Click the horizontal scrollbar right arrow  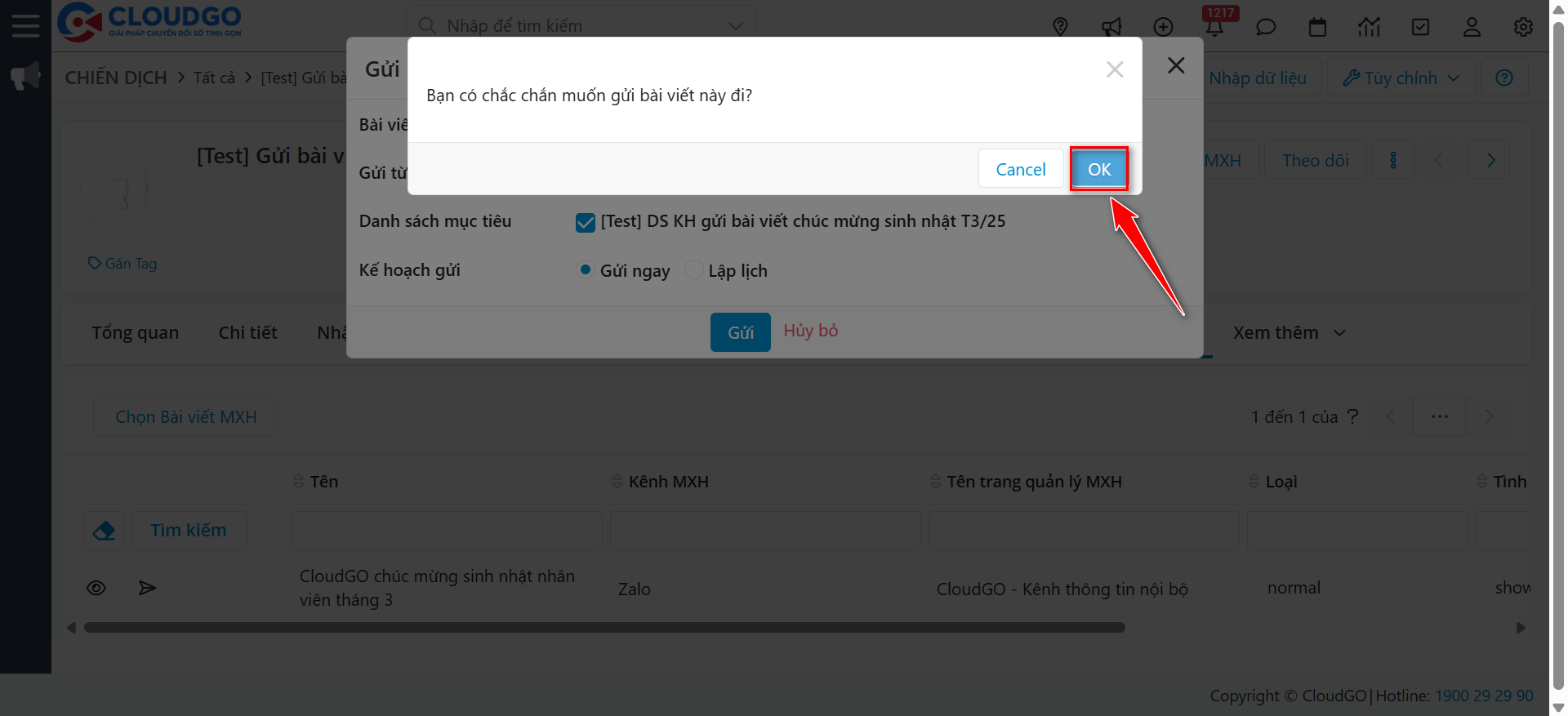1521,628
